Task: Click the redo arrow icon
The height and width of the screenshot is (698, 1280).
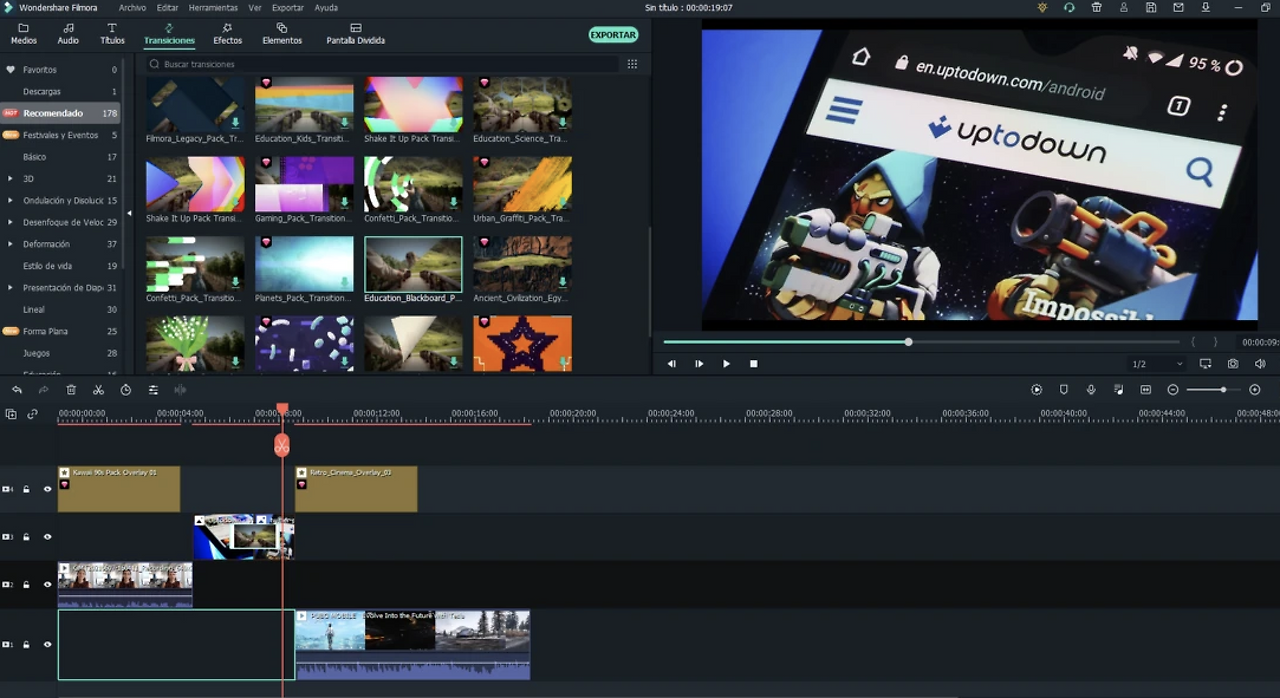Action: [43, 390]
